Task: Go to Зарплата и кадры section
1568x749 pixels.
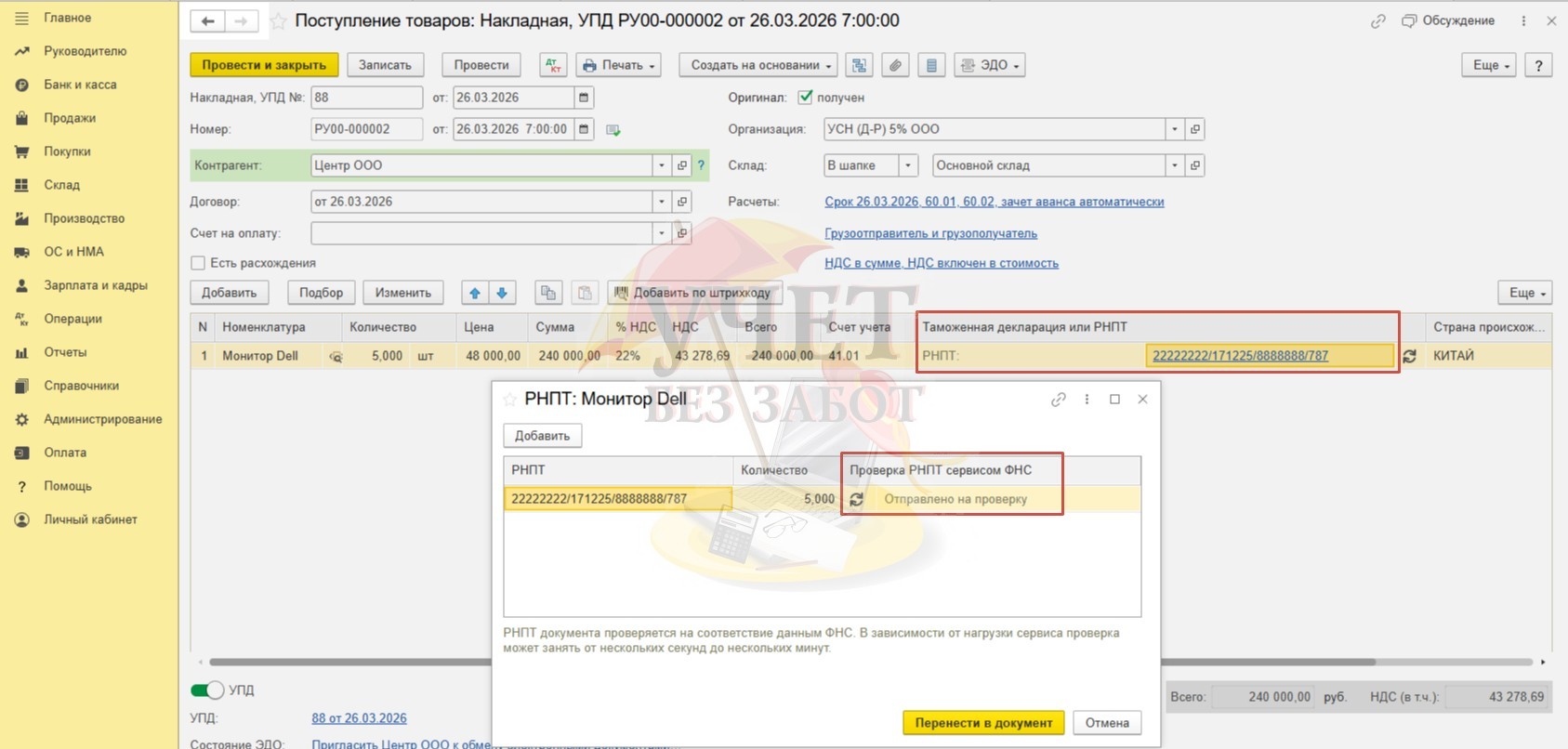Action: 95,285
